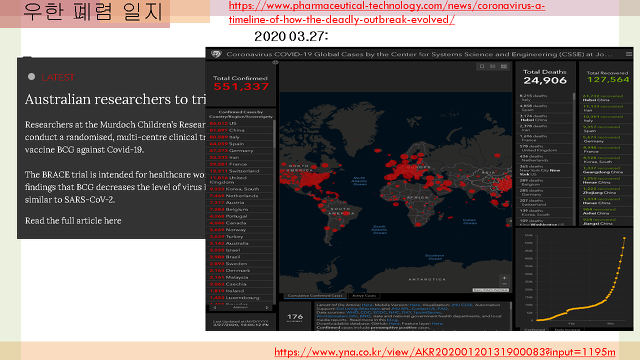Open the pharmaceutical-technology.com timeline link

pos(387,13)
